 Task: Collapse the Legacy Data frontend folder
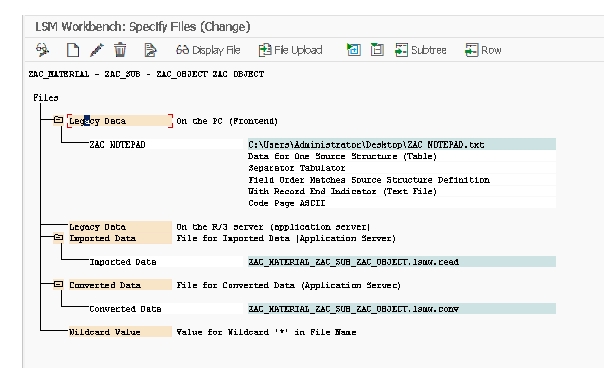point(58,120)
